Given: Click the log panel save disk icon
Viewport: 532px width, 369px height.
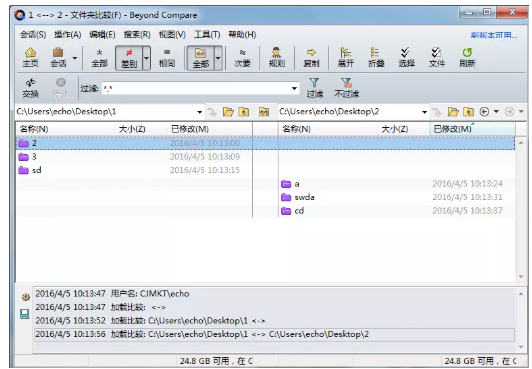Looking at the screenshot, I should 25,314.
